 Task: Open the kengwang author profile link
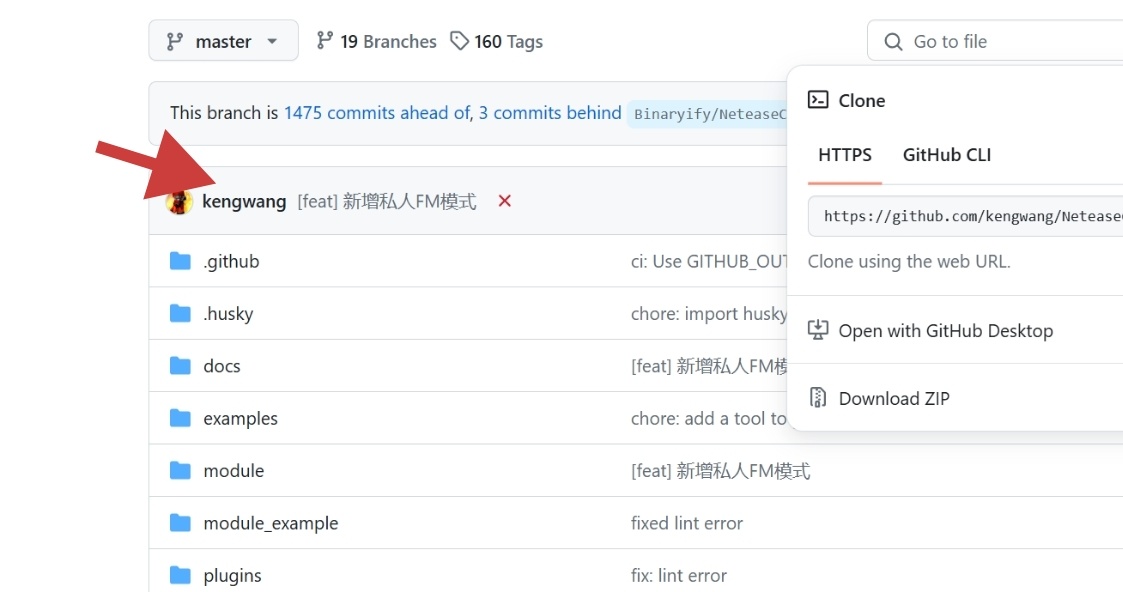tap(244, 202)
